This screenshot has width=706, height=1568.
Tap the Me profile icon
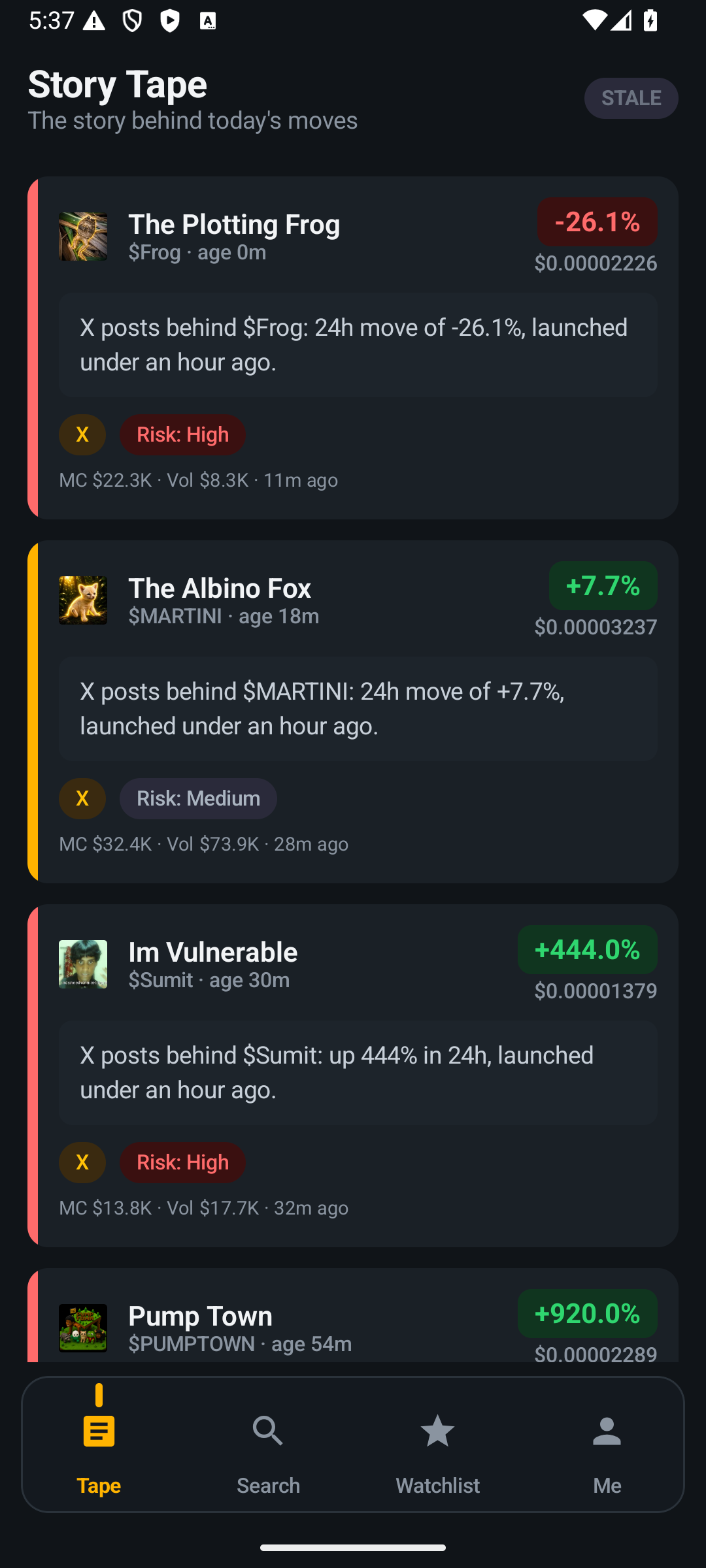click(607, 1431)
